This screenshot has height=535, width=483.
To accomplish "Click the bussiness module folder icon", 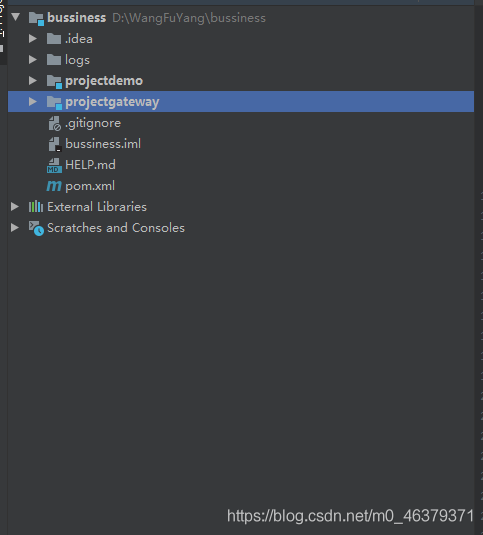I will [36, 18].
